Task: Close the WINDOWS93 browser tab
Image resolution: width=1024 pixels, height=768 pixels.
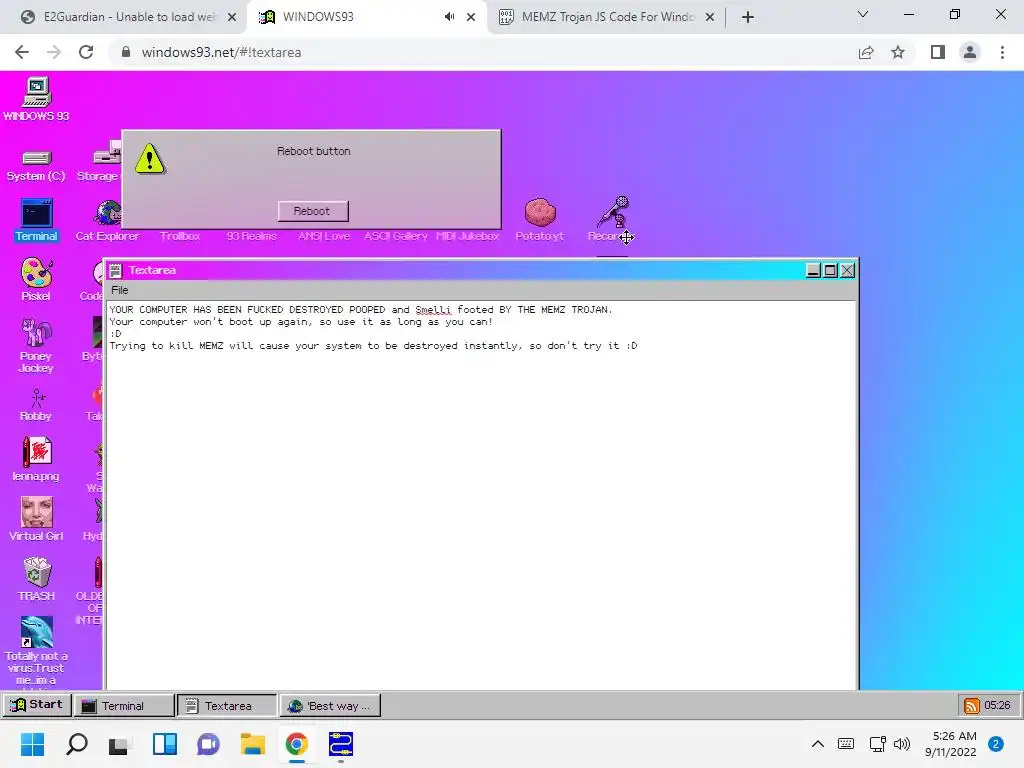Action: pyautogui.click(x=471, y=17)
